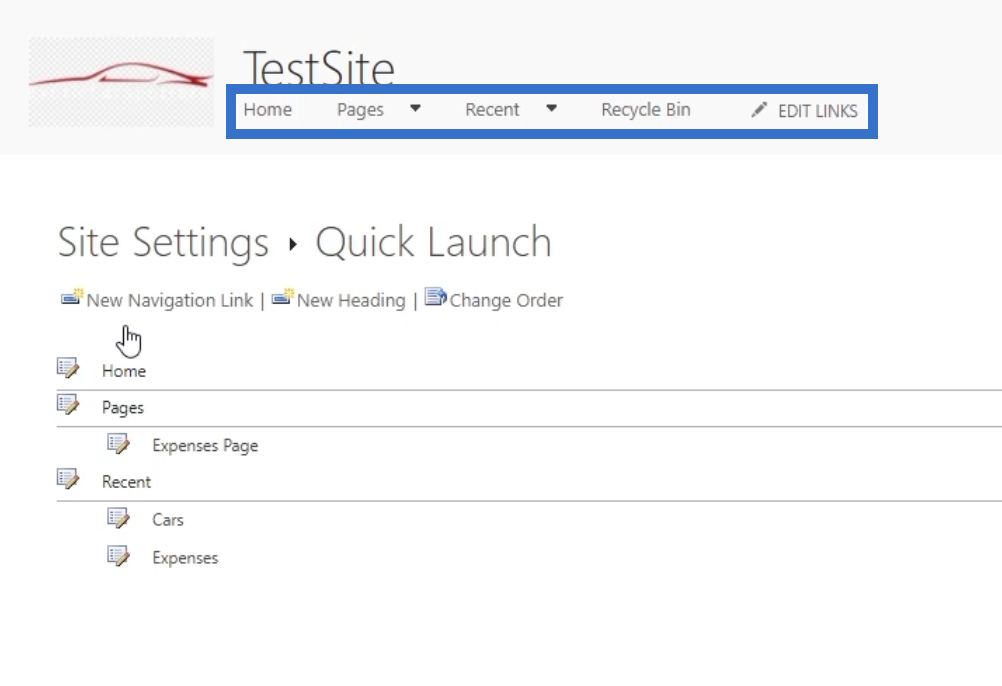Click the edit icon beside Expenses link
The height and width of the screenshot is (686, 1002).
[118, 556]
